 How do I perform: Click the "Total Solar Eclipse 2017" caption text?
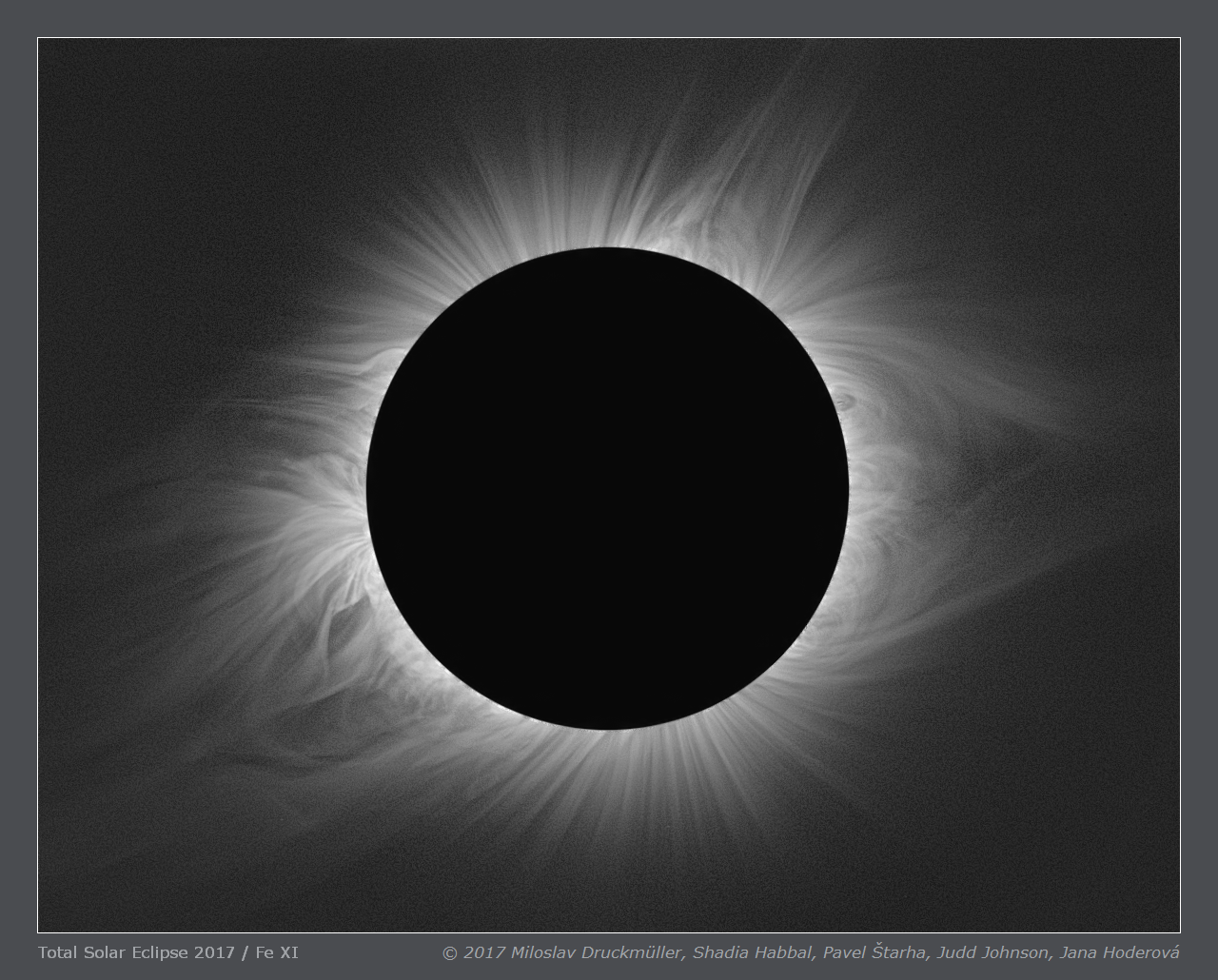click(136, 952)
